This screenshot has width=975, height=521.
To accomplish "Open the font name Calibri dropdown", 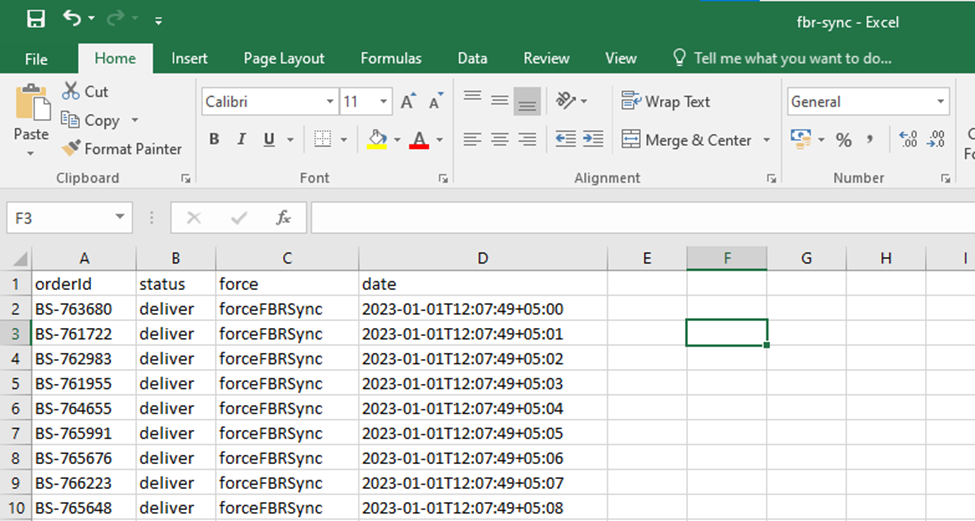I will pos(330,102).
